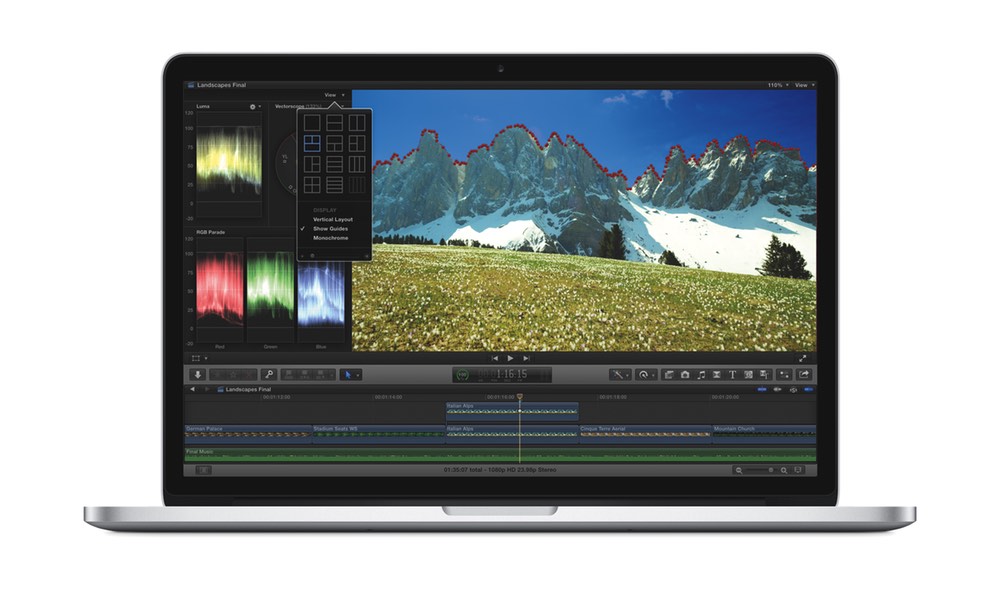Open the Luma scope settings gear menu
This screenshot has height=616, width=1000.
[x=252, y=106]
